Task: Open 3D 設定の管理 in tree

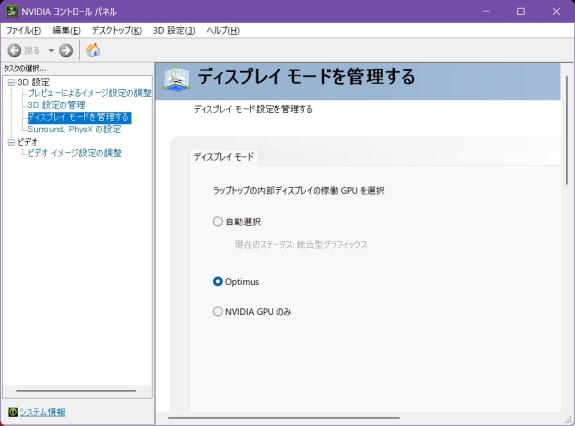Action: point(56,105)
